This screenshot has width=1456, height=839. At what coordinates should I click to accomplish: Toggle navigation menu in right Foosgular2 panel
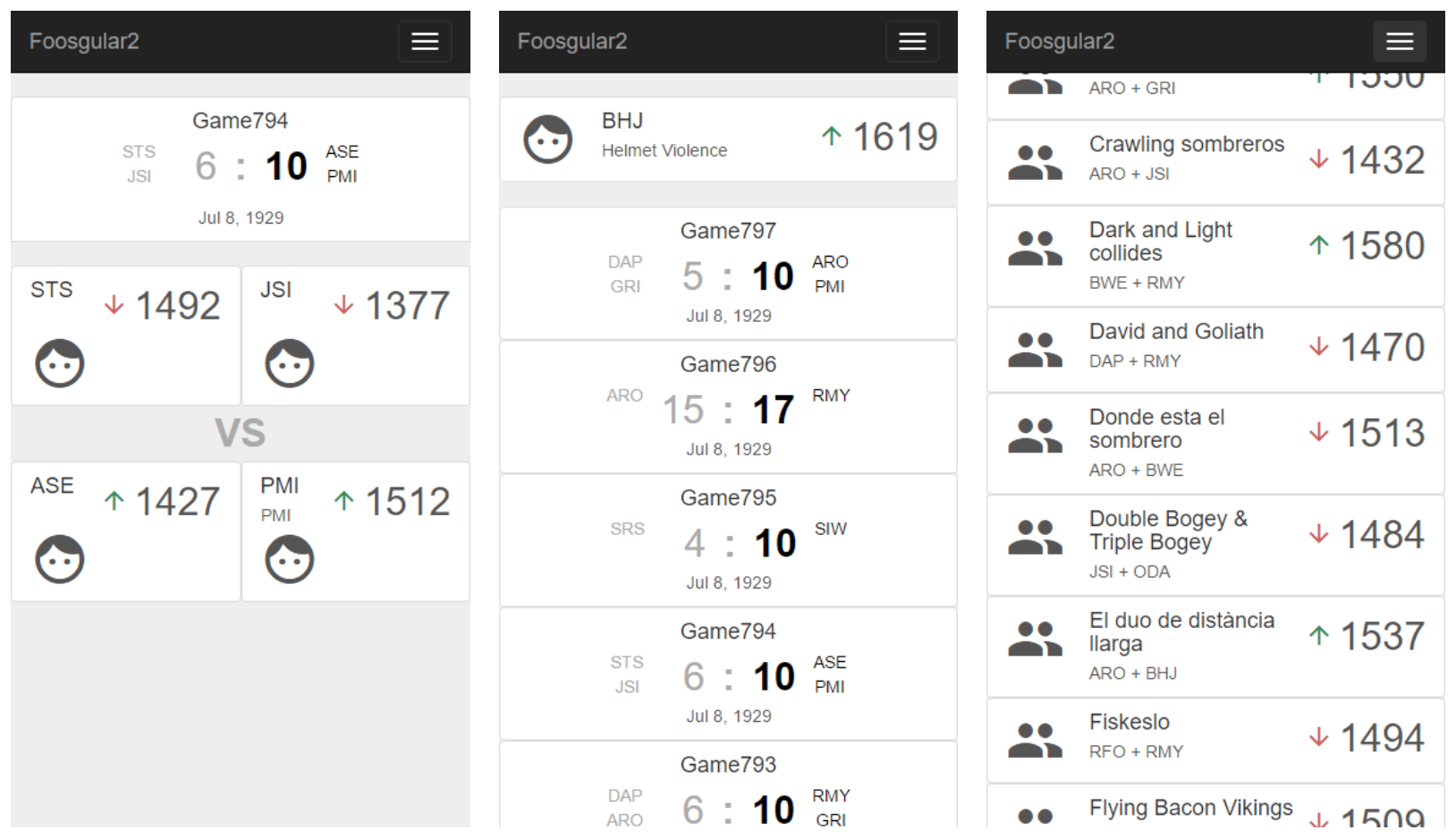1400,41
